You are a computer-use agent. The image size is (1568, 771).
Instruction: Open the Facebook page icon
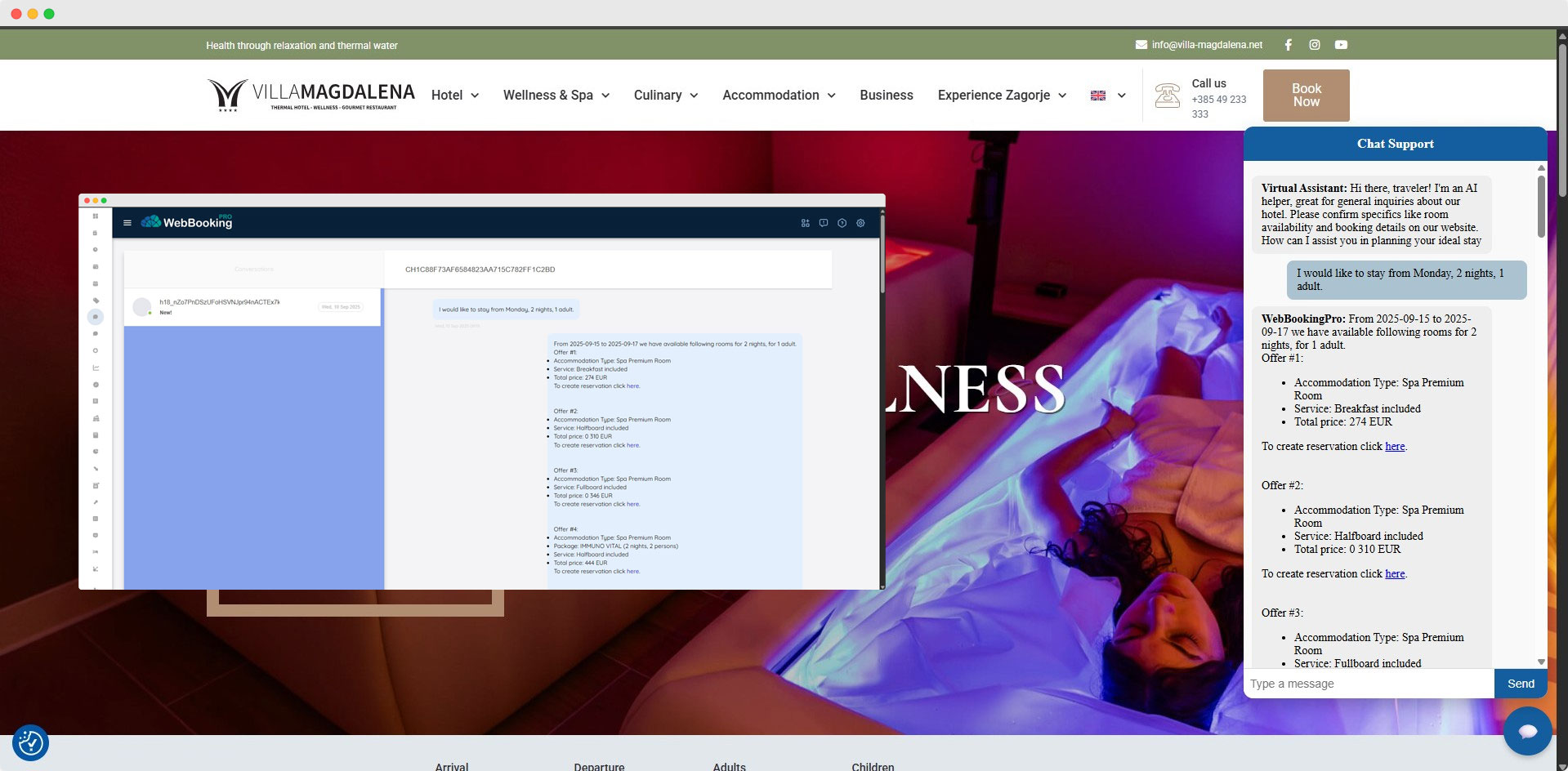pos(1288,45)
